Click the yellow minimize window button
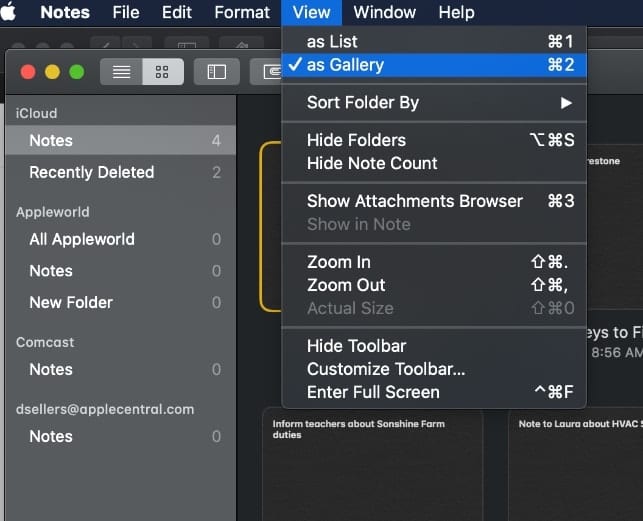The height and width of the screenshot is (521, 643). point(52,72)
